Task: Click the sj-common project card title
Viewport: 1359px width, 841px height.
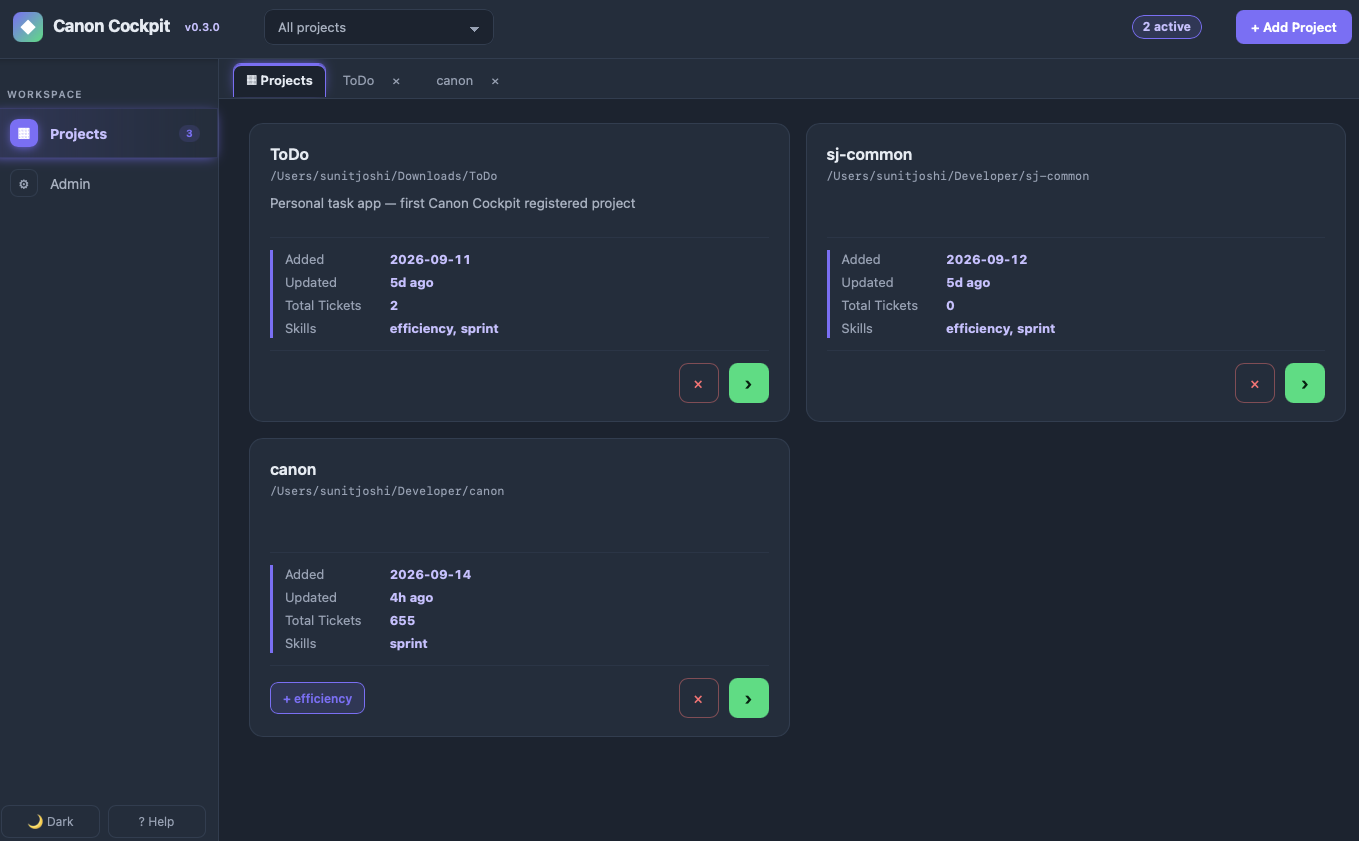Action: click(x=869, y=154)
